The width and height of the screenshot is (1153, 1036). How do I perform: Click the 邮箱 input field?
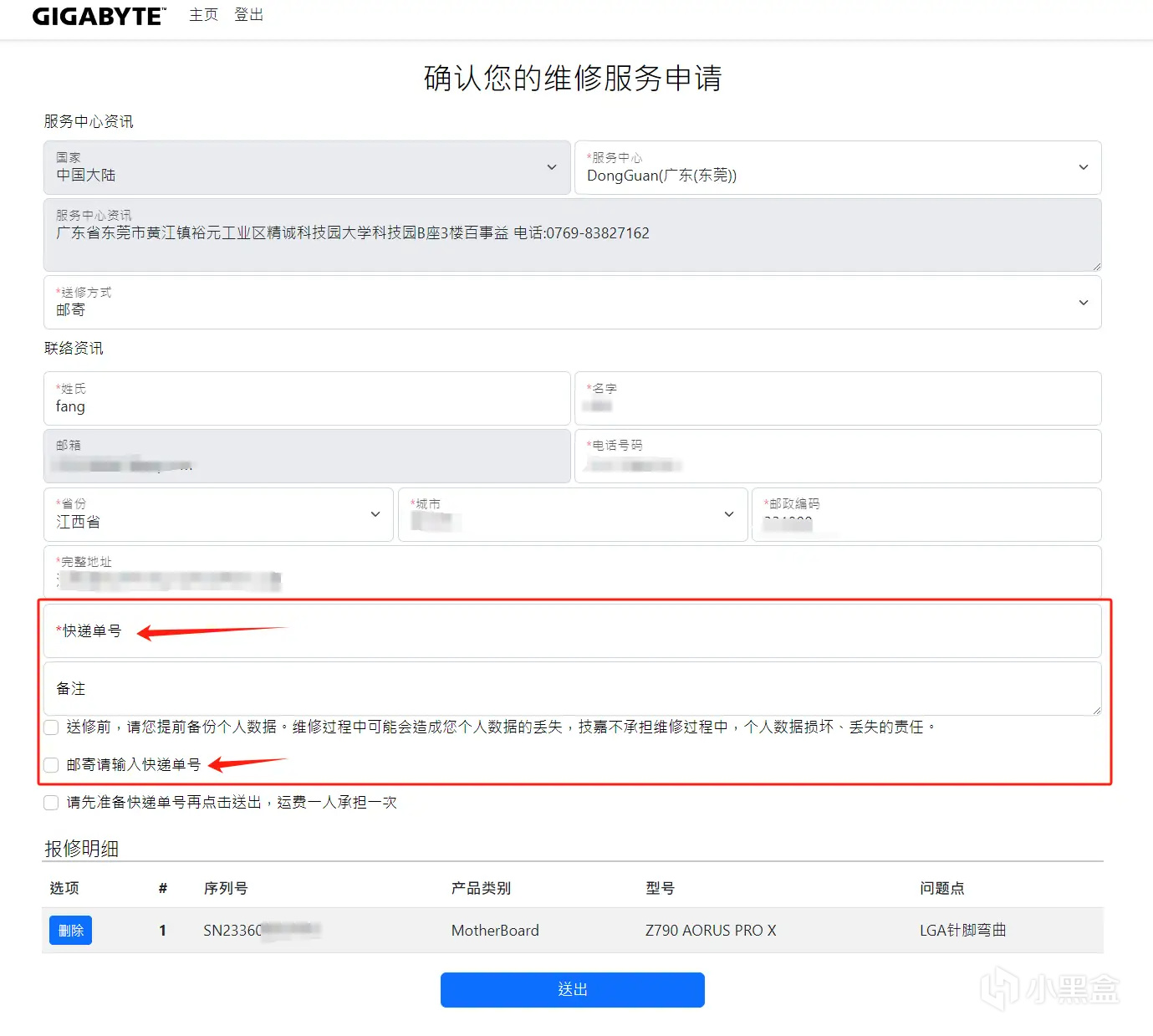pyautogui.click(x=307, y=456)
